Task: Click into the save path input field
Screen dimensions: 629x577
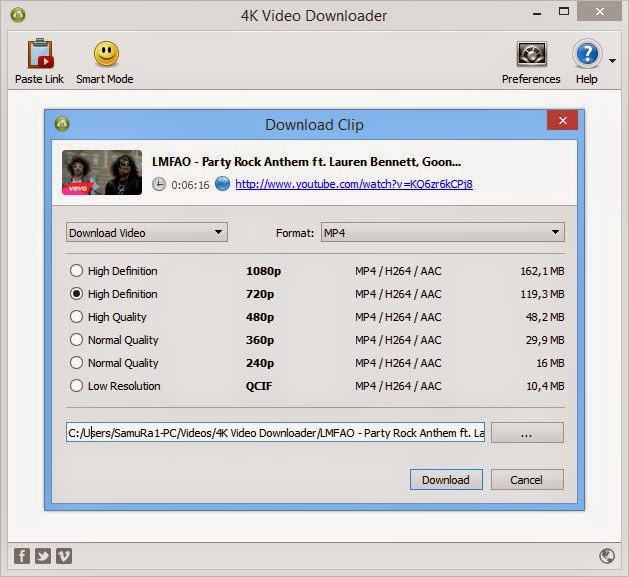Action: [x=275, y=433]
